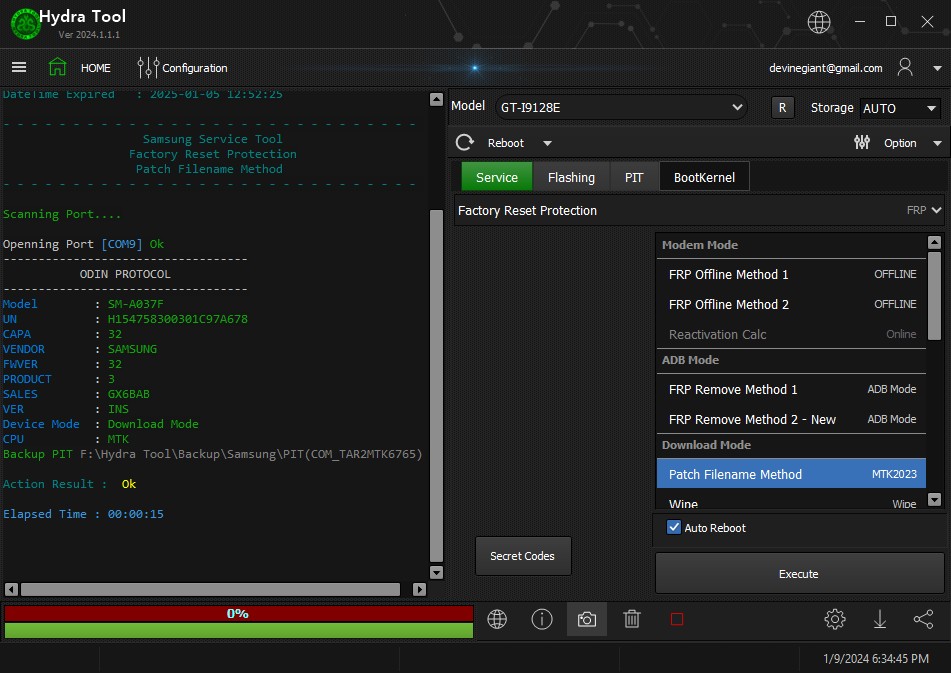Open Configuration sliders icon

(148, 67)
